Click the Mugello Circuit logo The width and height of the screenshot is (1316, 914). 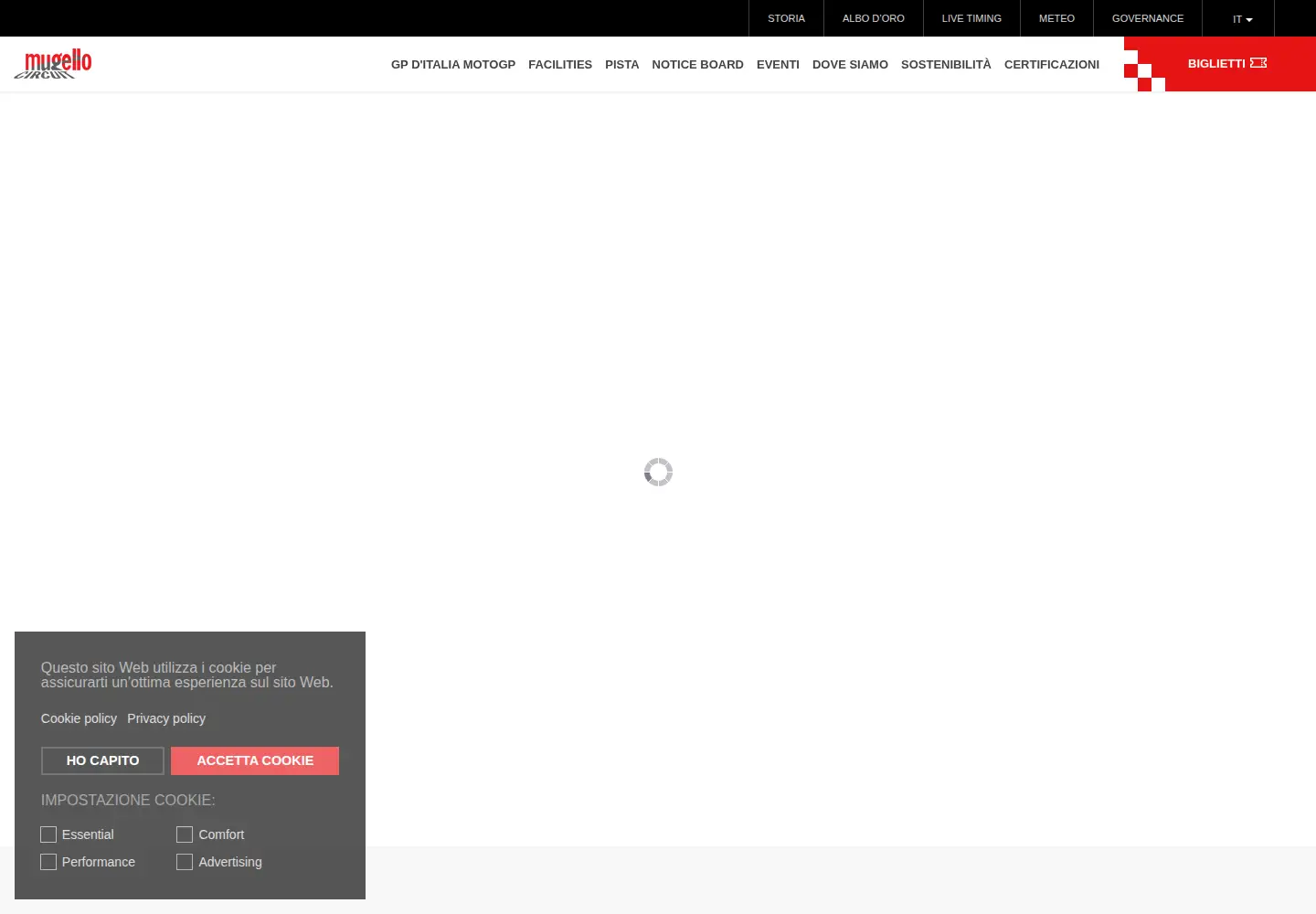pyautogui.click(x=53, y=64)
